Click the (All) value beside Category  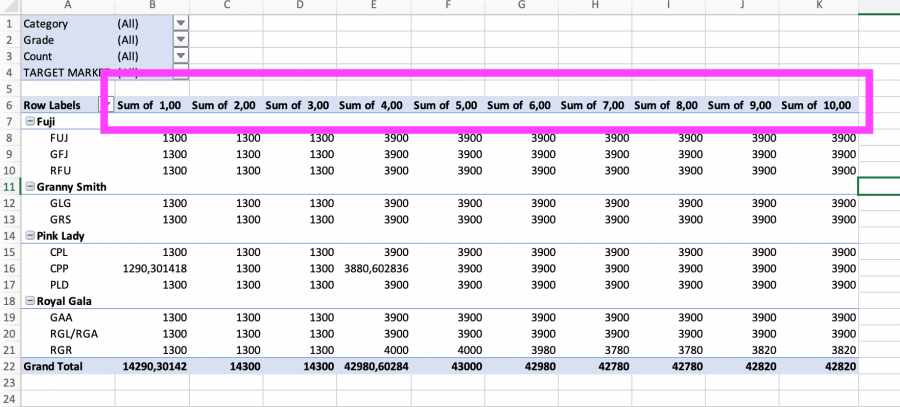(x=127, y=24)
